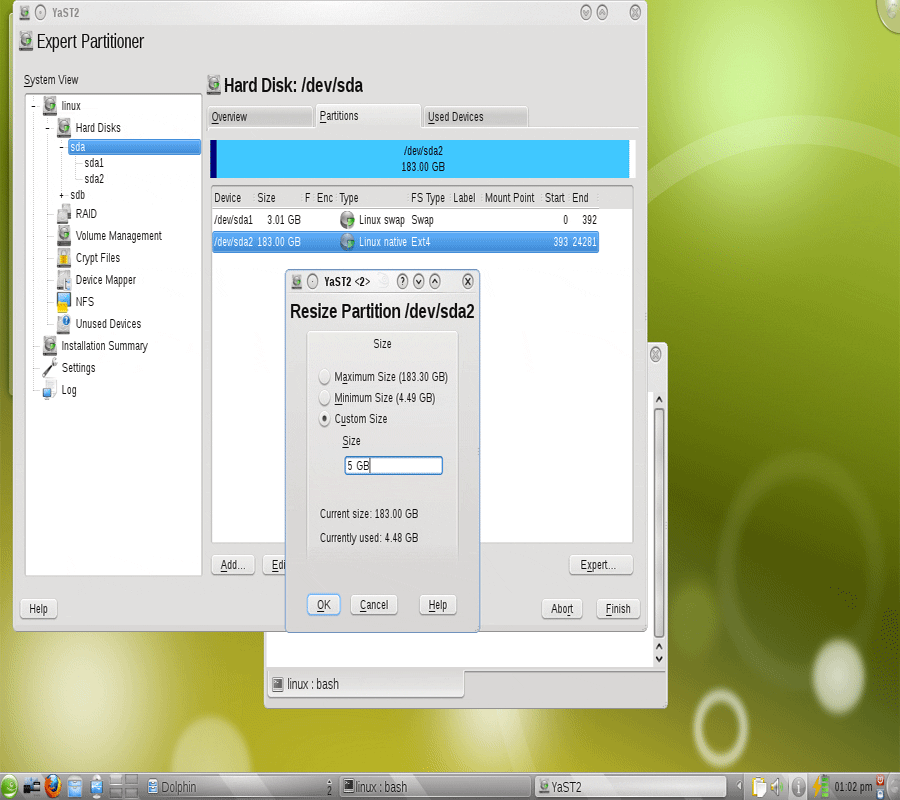Image resolution: width=900 pixels, height=800 pixels.
Task: Click OK in the Resize Partition dialog
Action: [x=324, y=604]
